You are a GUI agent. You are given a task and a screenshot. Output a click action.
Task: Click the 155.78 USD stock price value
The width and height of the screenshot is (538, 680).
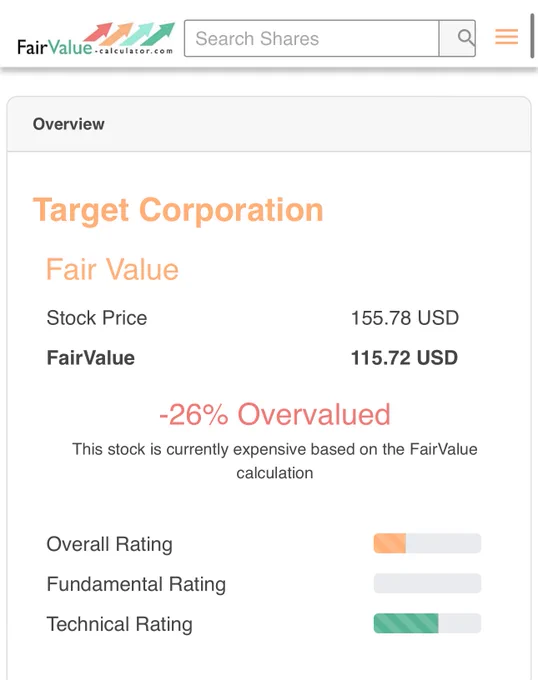coord(404,318)
